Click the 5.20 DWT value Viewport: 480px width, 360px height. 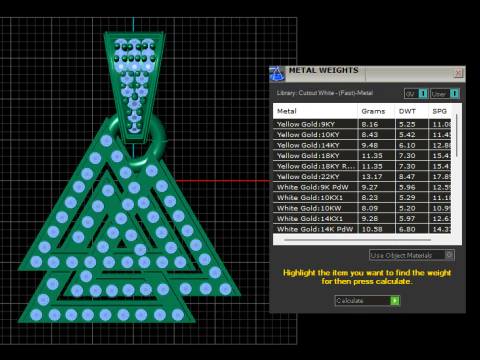coord(407,208)
